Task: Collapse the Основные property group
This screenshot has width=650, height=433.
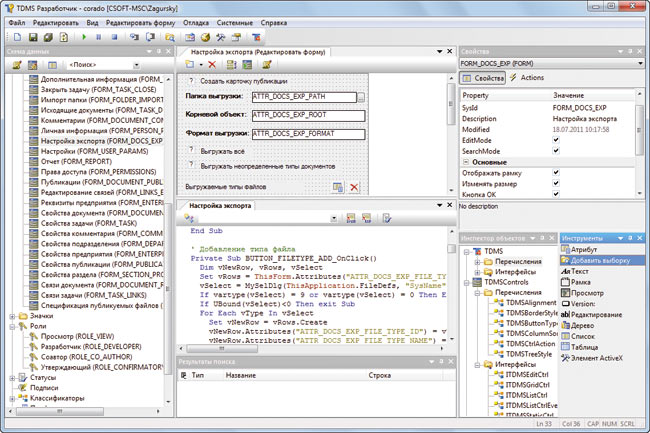Action: (467, 161)
